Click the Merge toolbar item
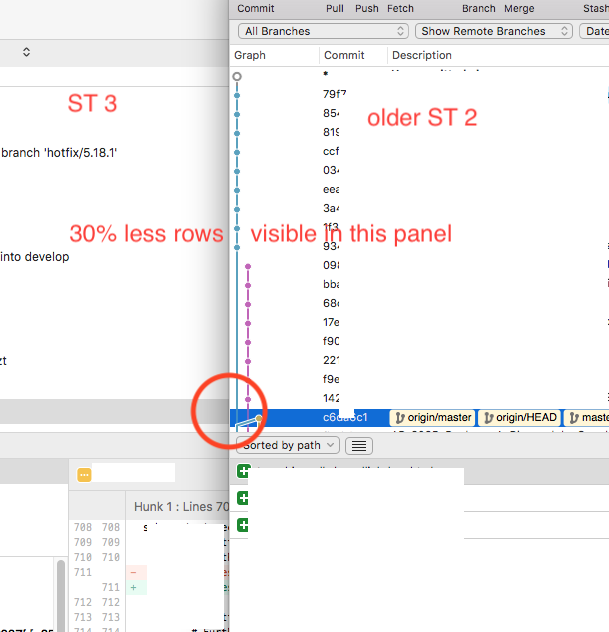This screenshot has width=609, height=632. tap(519, 8)
